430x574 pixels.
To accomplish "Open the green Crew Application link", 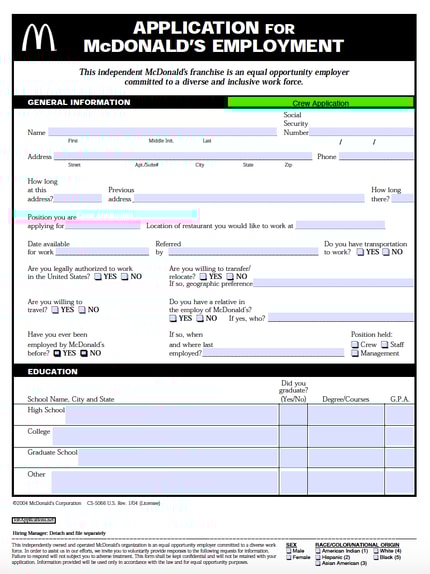I will point(321,103).
